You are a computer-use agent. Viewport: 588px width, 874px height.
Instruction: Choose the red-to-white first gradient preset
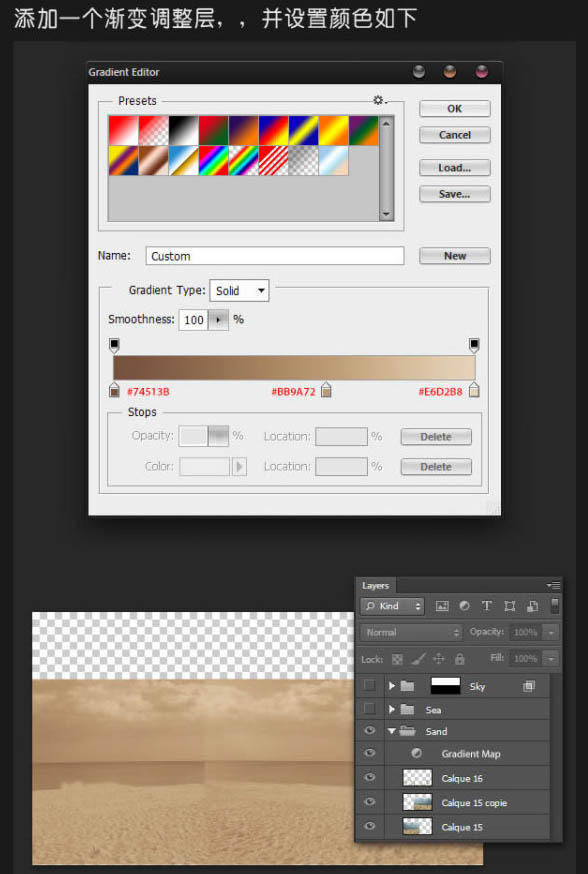tap(124, 130)
